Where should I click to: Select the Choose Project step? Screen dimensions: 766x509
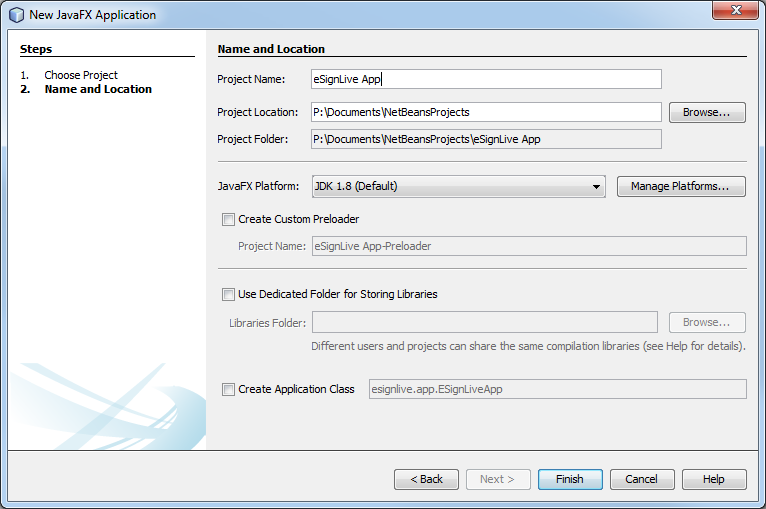coord(81,75)
